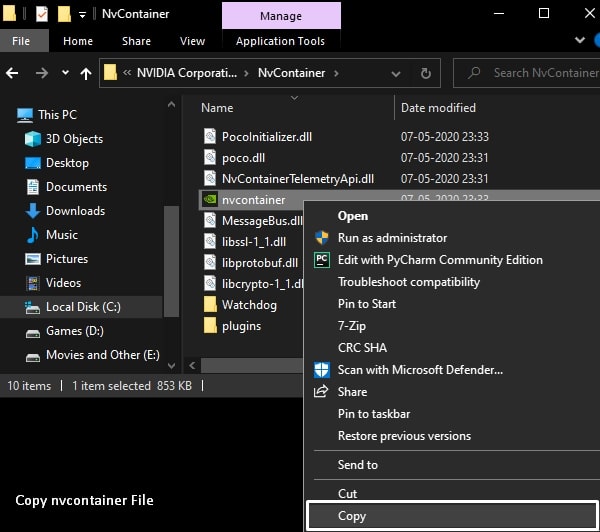
Task: Open the Application Tools tab
Action: (280, 41)
